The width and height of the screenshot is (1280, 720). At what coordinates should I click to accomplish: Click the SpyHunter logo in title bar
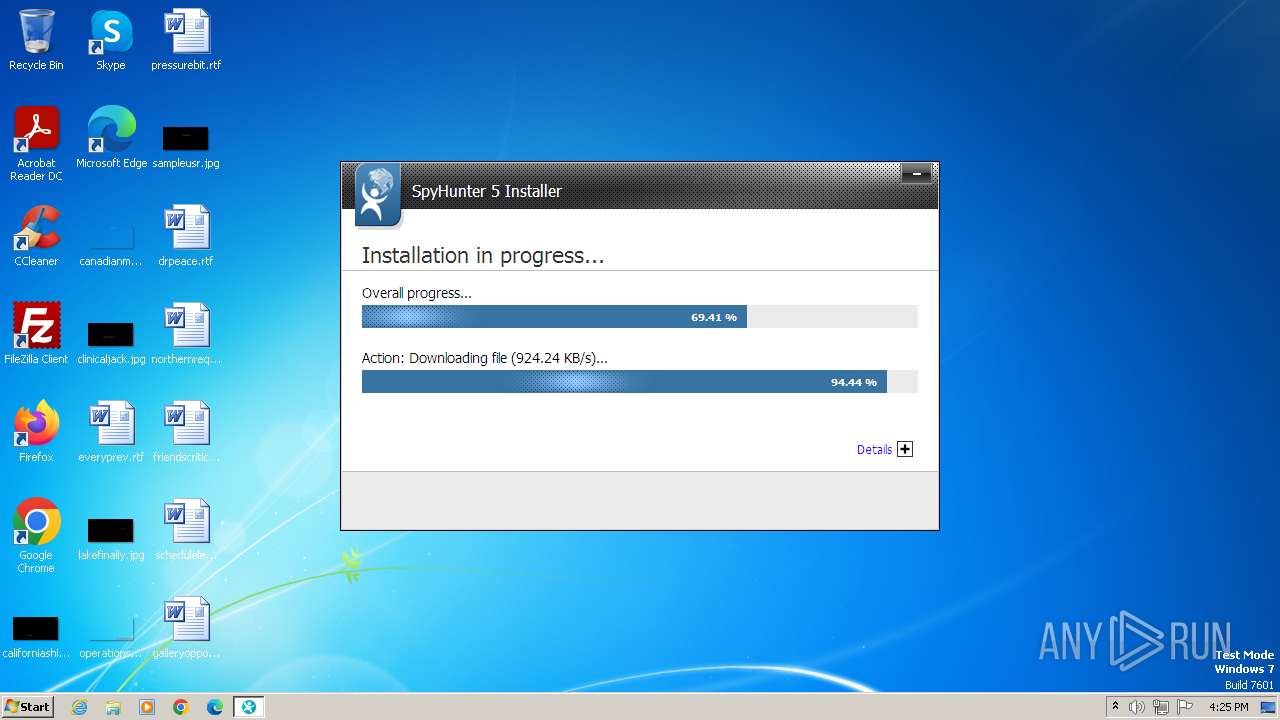(x=377, y=195)
